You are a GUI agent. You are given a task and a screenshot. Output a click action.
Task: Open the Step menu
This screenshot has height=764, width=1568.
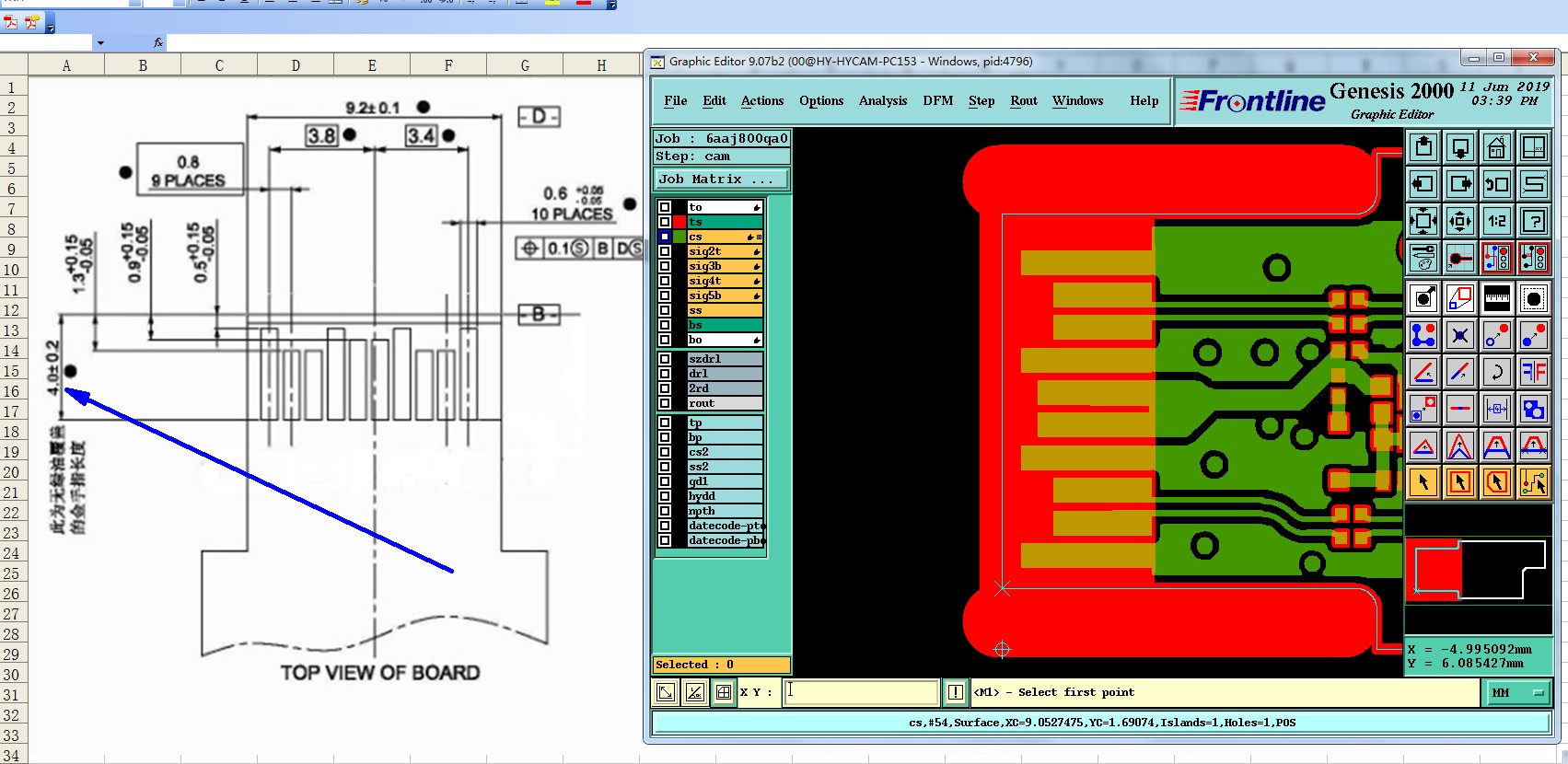tap(981, 100)
